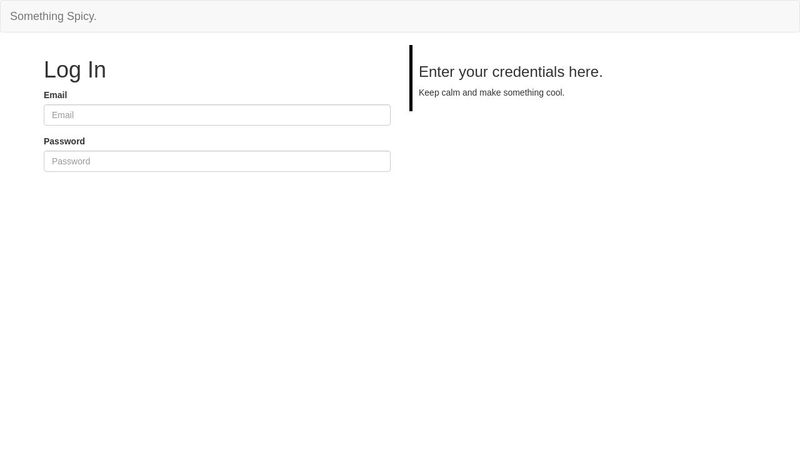Click the bold "Password" label above the field
The image size is (800, 450).
click(x=64, y=141)
